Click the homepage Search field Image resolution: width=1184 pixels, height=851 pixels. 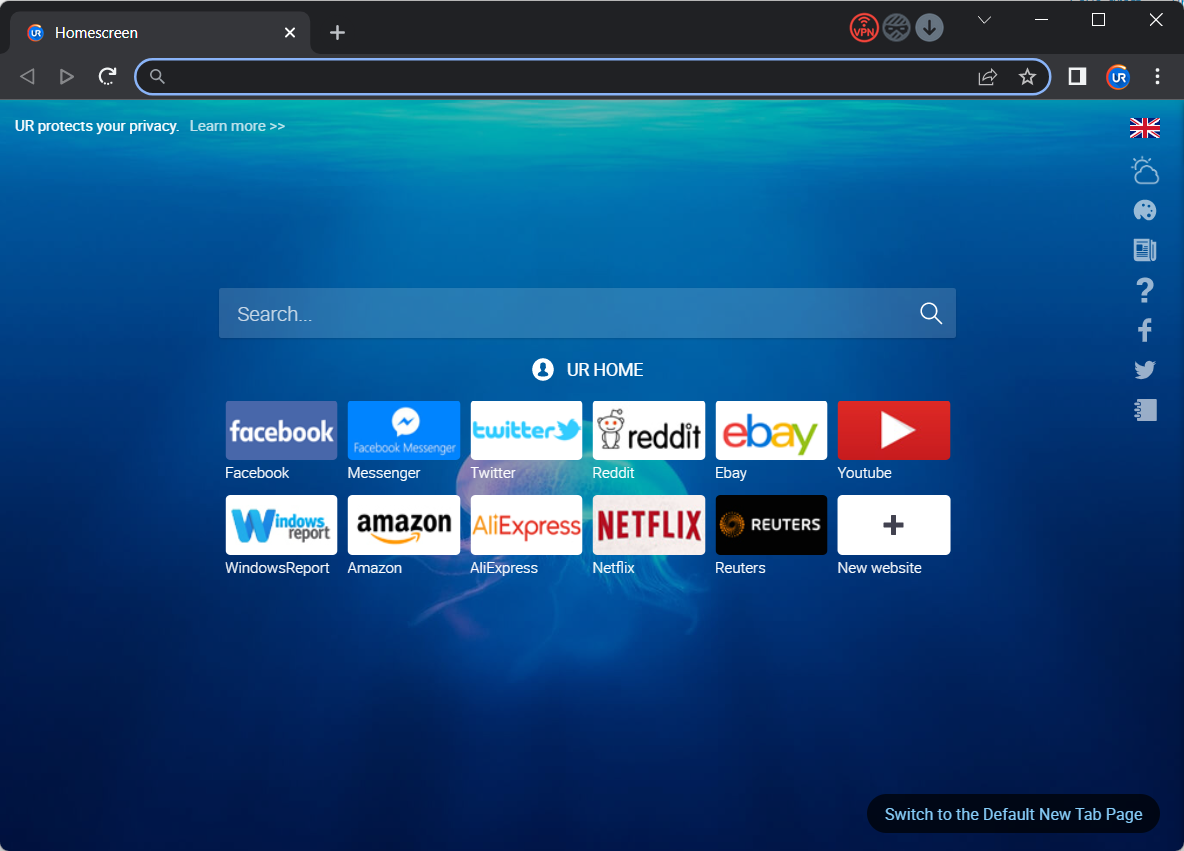pos(587,313)
